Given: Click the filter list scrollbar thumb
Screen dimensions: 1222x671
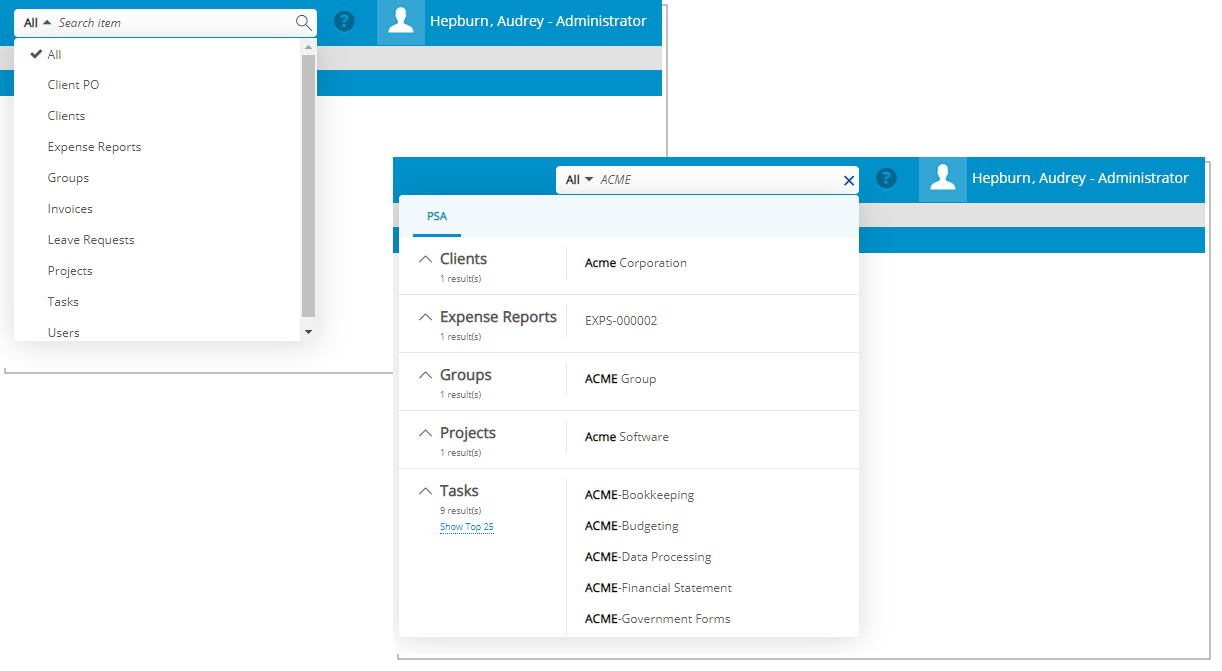Looking at the screenshot, I should pyautogui.click(x=308, y=185).
